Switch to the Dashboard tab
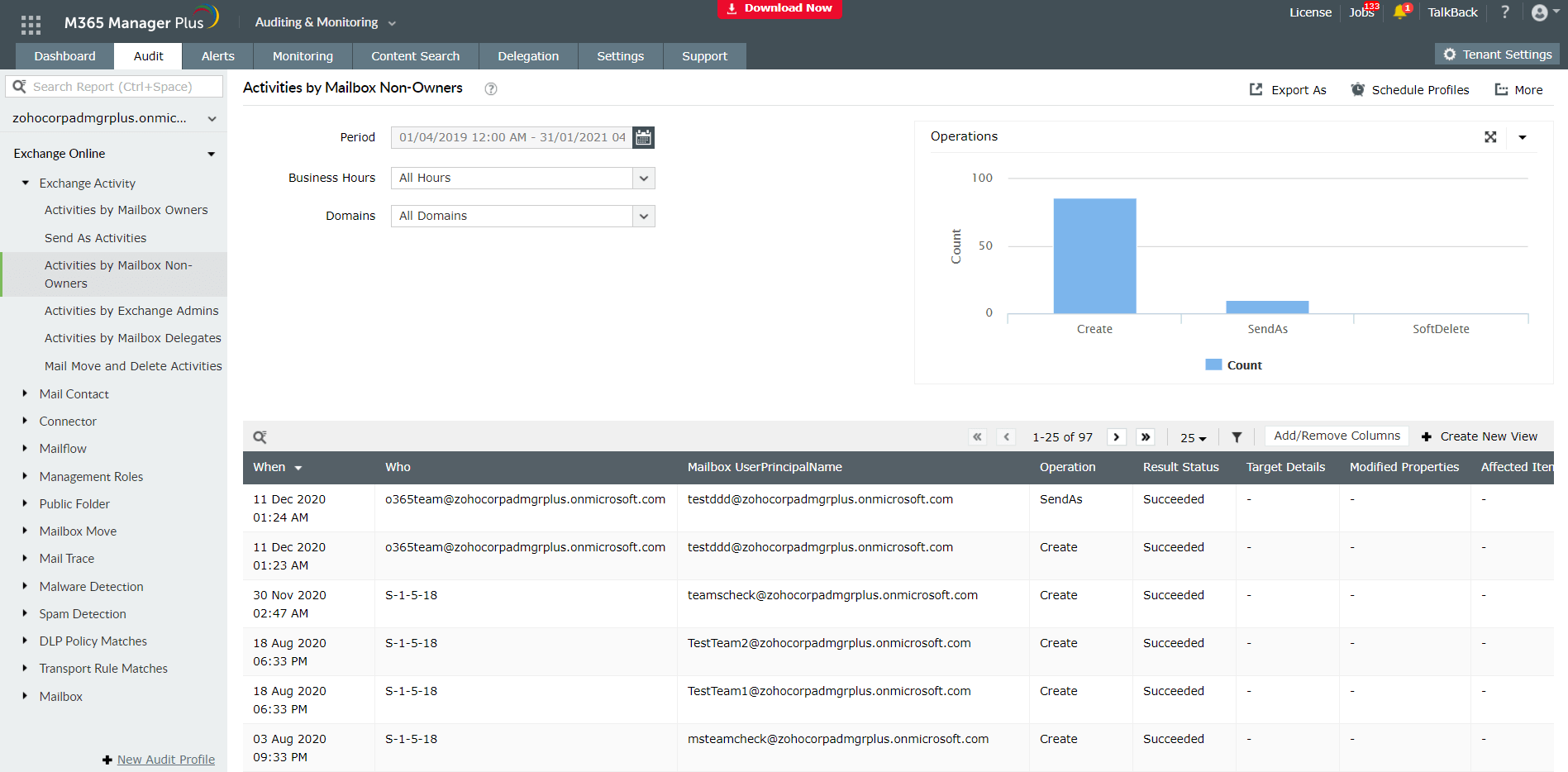This screenshot has width=1568, height=772. 64,56
